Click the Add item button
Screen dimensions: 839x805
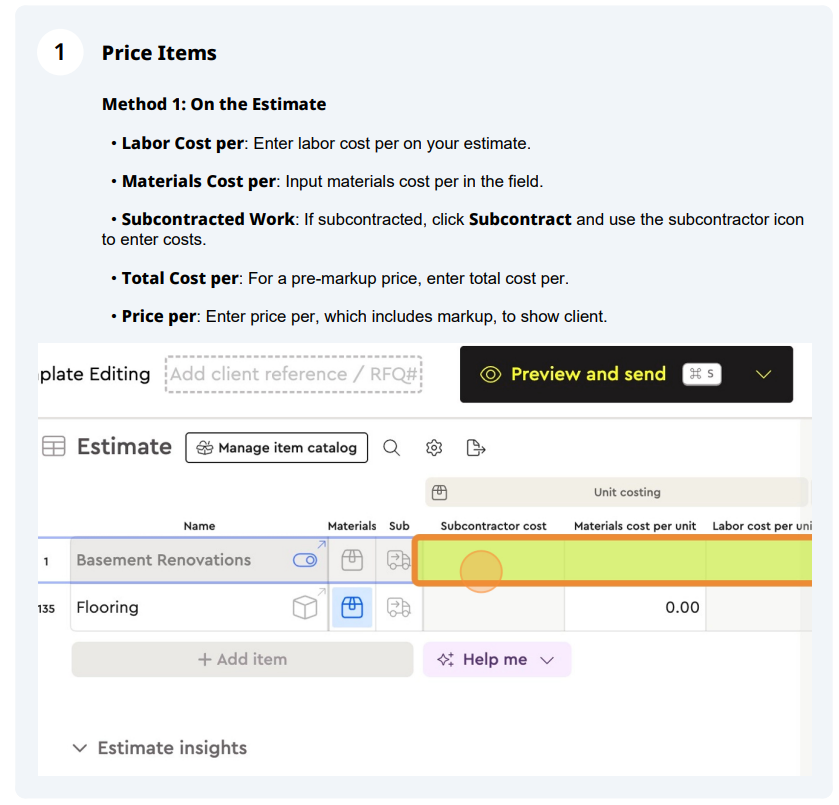242,659
